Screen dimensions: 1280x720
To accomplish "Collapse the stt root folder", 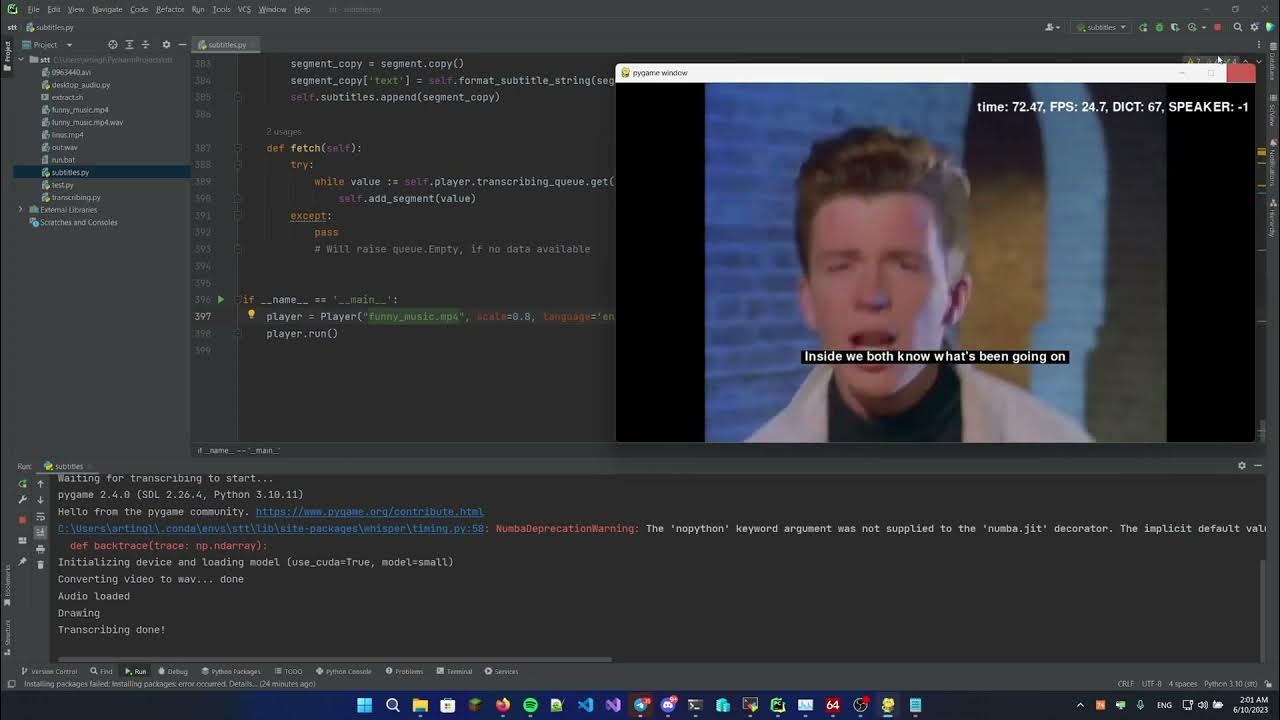I will 21,60.
